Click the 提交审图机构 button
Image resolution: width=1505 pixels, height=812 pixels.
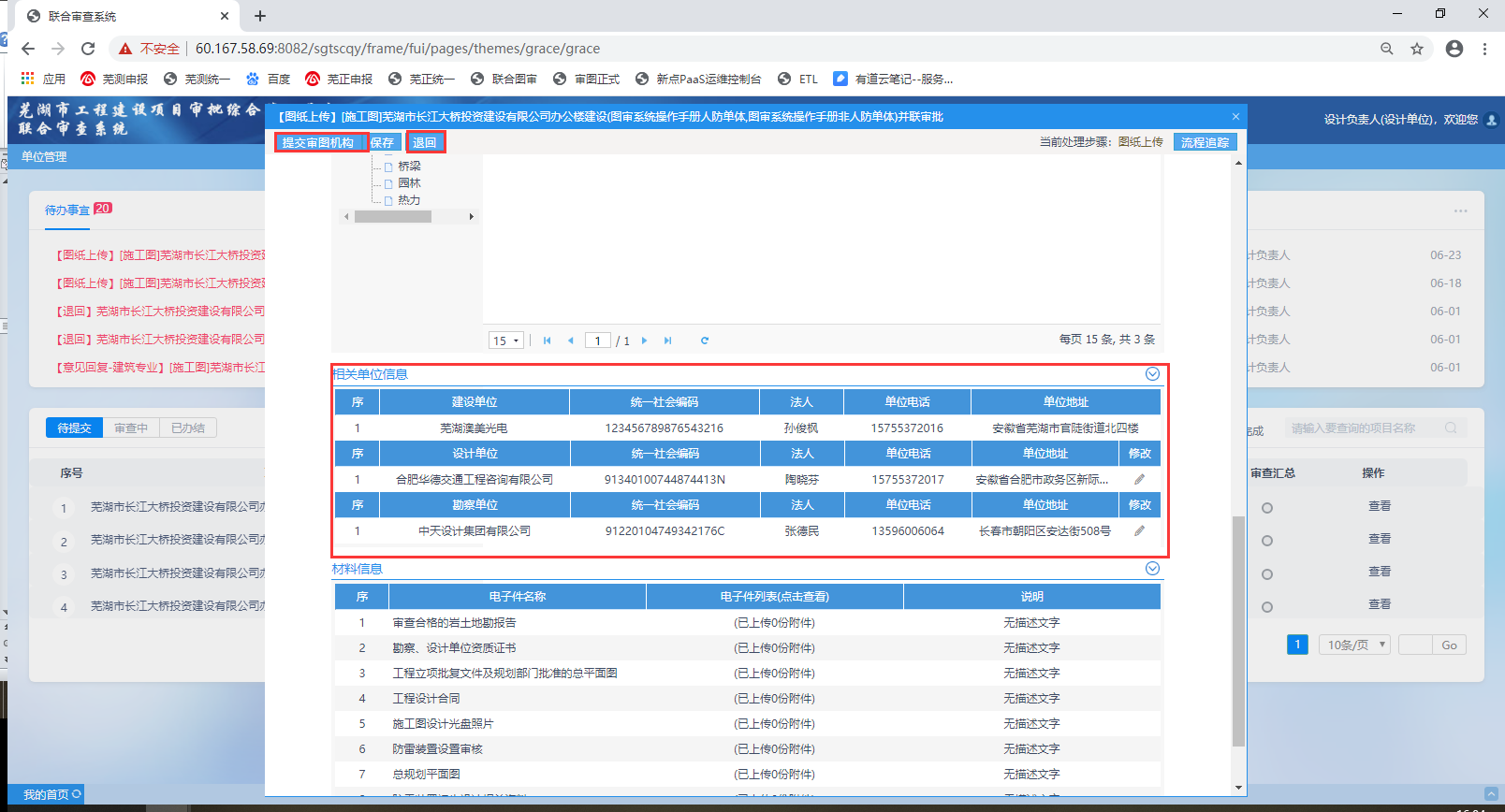point(318,142)
